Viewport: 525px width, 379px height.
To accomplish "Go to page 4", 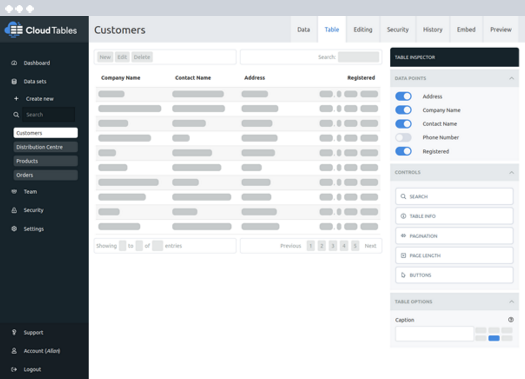I will coord(344,246).
